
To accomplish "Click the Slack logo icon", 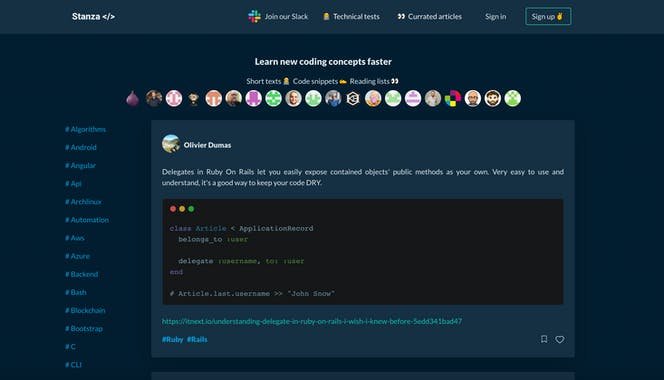I will 254,17.
